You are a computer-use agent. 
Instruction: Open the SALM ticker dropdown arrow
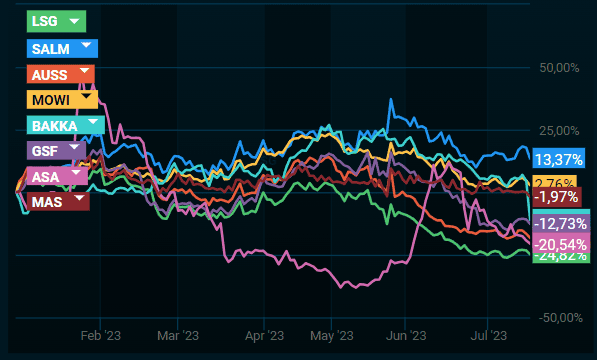86,45
